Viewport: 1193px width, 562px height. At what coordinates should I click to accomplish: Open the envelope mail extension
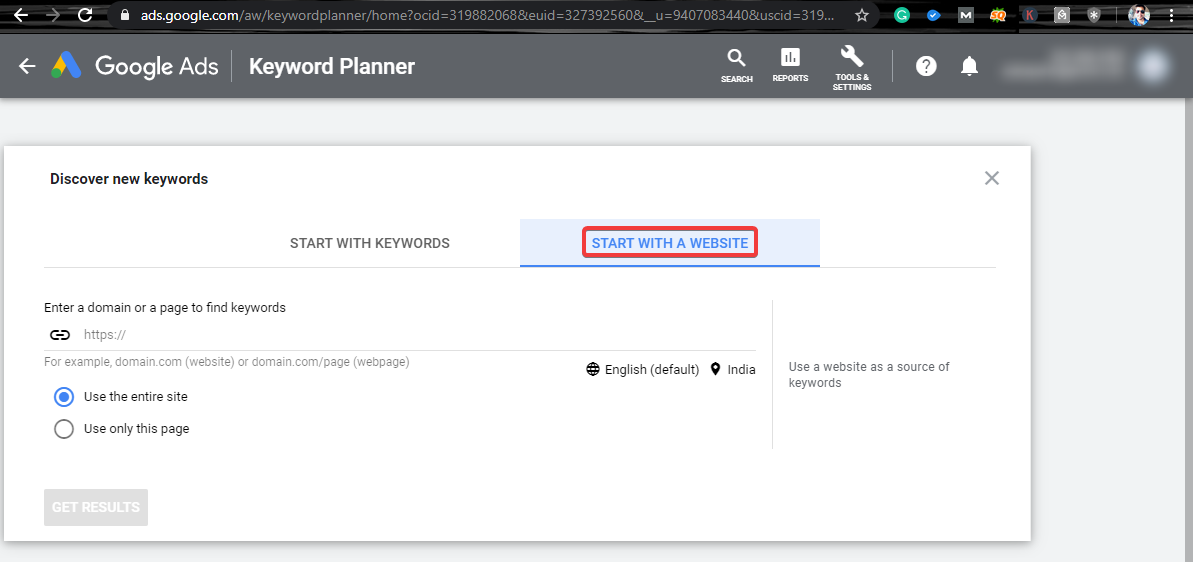pos(1061,14)
